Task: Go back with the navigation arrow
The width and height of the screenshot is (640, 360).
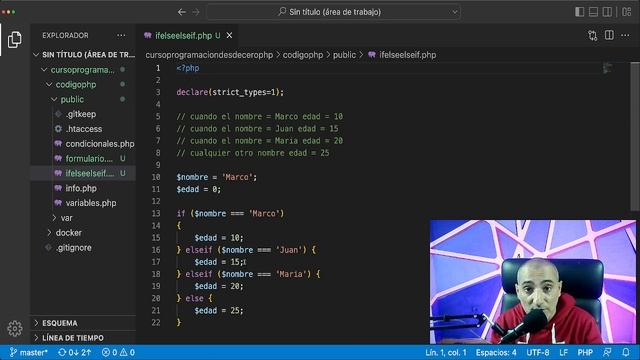Action: tap(182, 12)
